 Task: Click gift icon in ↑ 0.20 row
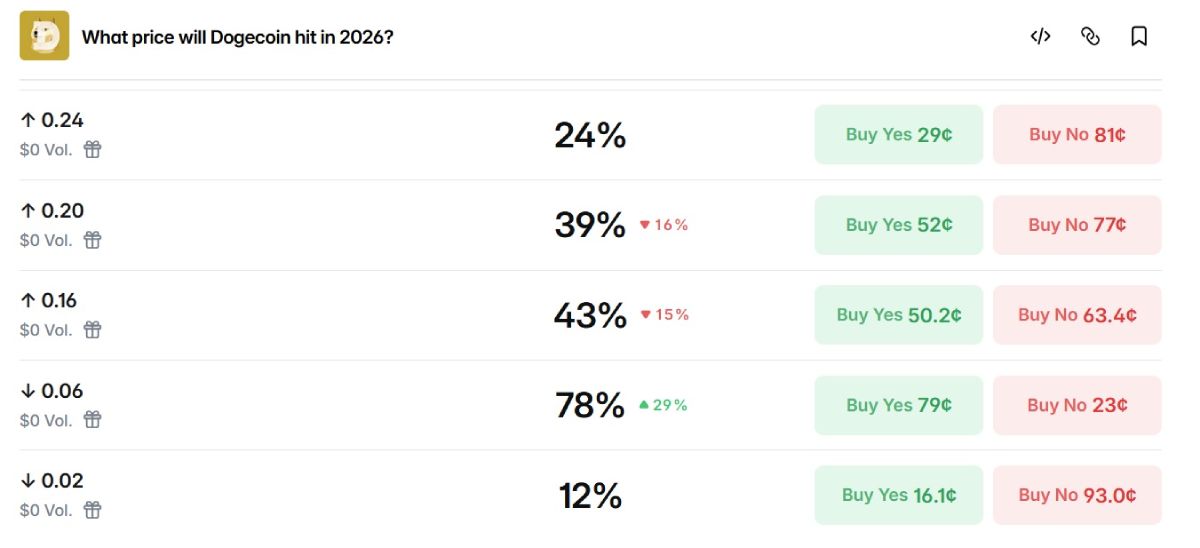click(92, 240)
